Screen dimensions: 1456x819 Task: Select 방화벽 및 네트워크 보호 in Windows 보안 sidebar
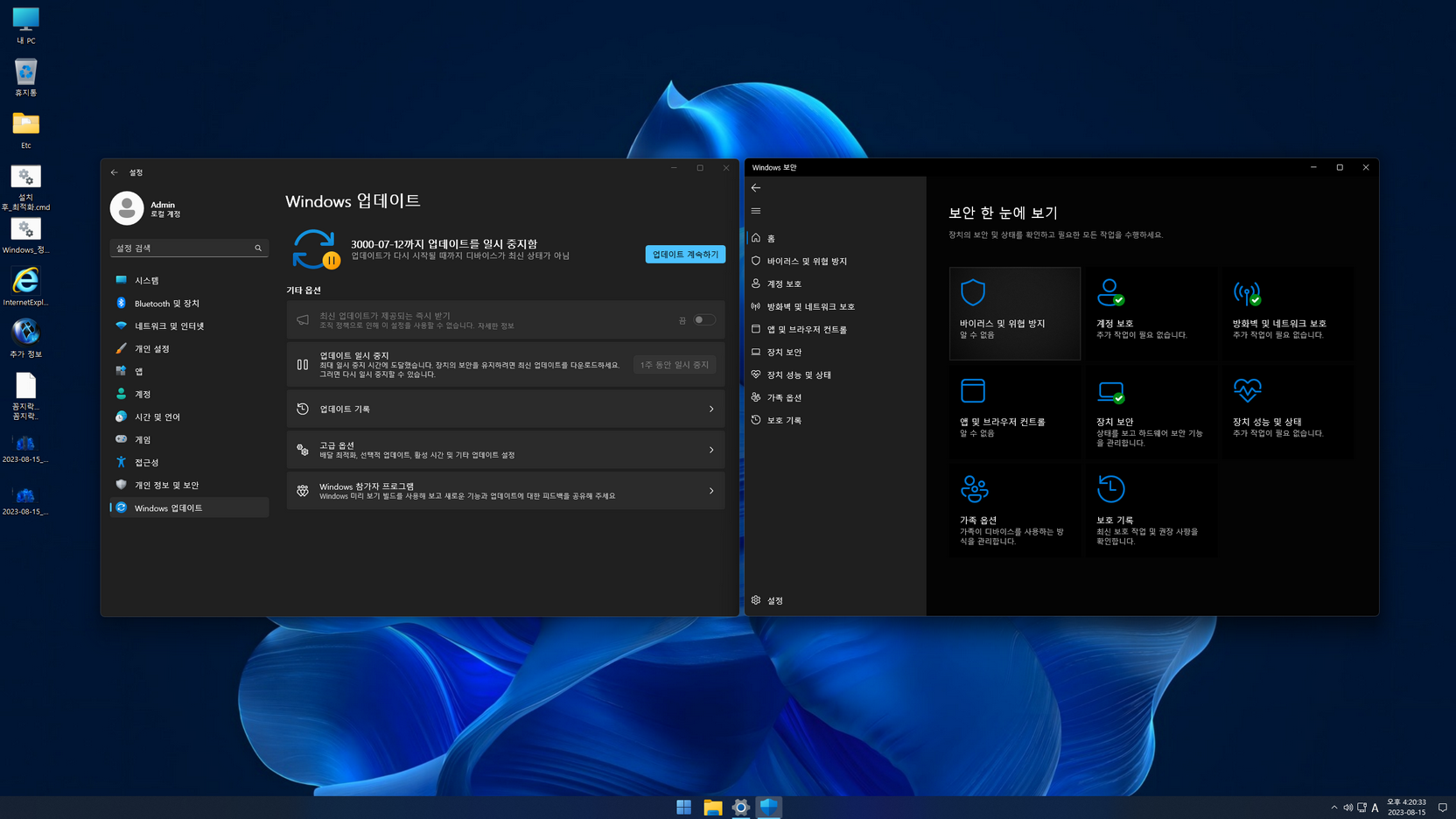(x=835, y=307)
